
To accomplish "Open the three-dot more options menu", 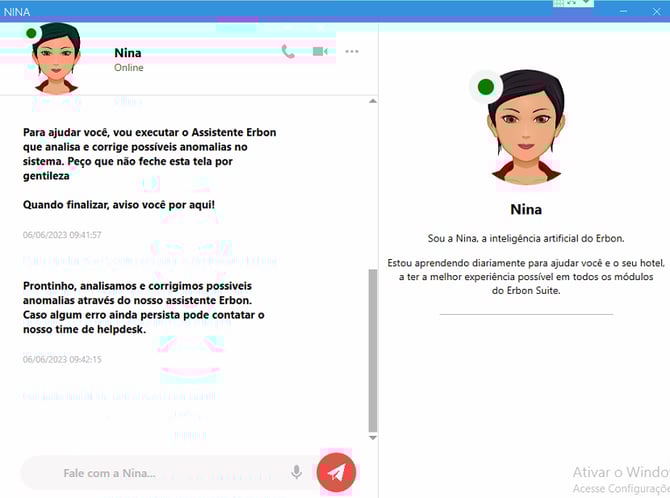I will (352, 52).
